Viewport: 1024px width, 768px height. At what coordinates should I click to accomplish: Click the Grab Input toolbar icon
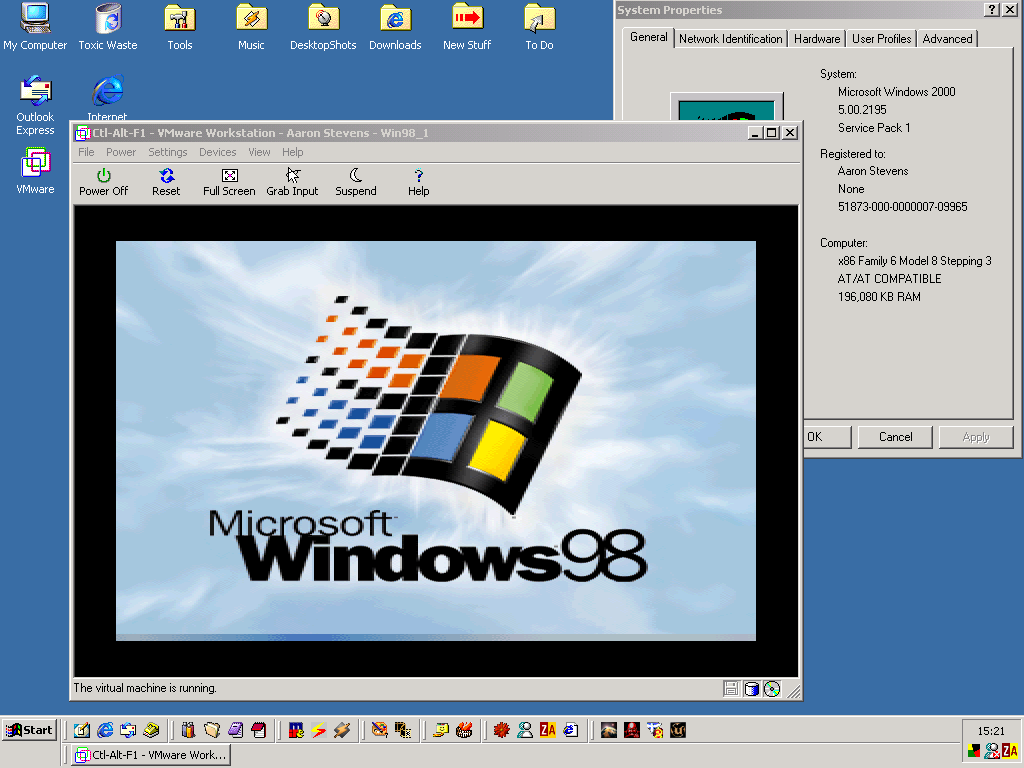tap(292, 182)
